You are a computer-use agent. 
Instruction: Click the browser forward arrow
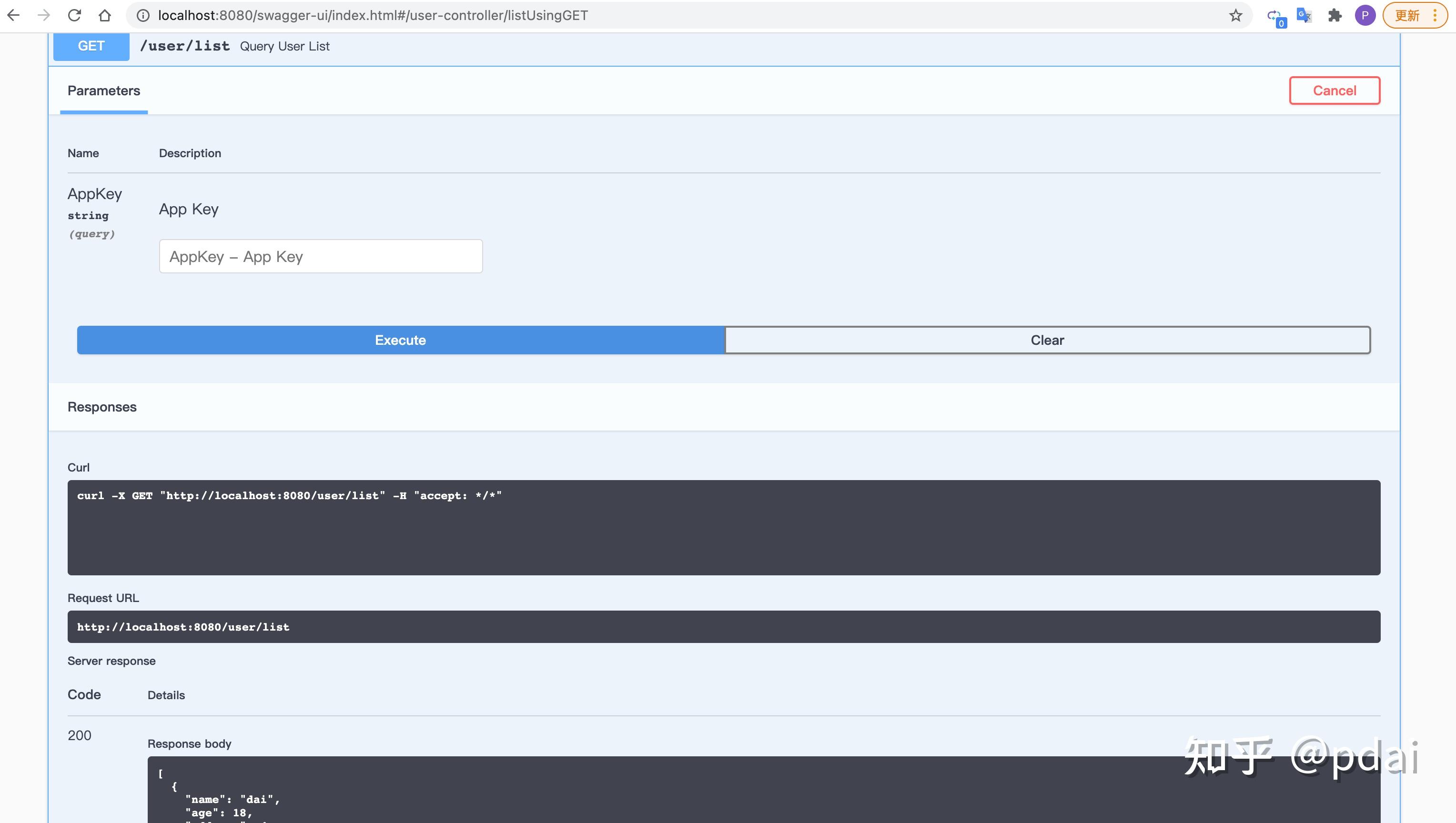click(x=43, y=15)
